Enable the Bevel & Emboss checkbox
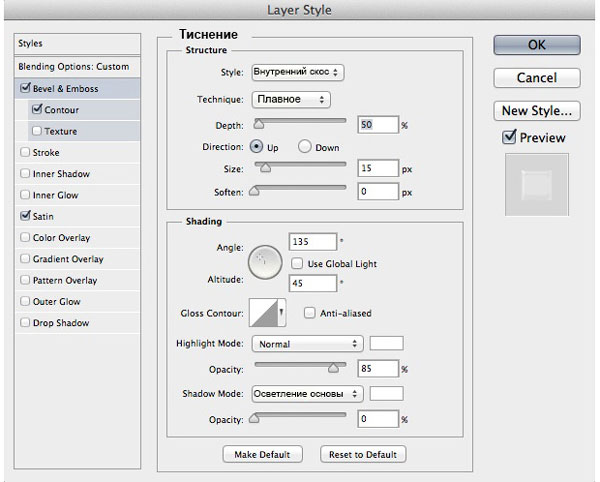600x482 pixels. point(25,88)
